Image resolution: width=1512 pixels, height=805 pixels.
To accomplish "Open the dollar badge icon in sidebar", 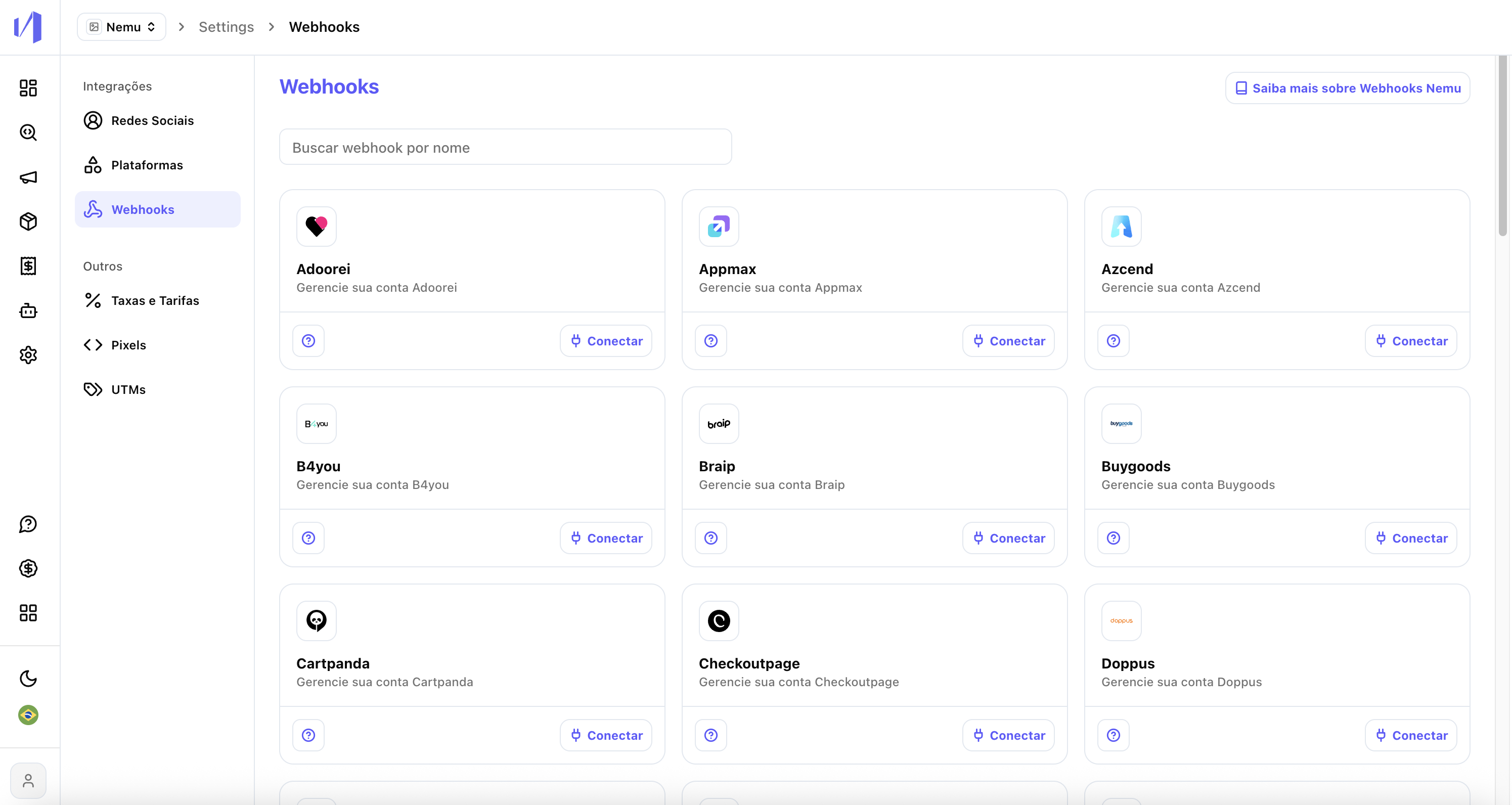I will (28, 568).
